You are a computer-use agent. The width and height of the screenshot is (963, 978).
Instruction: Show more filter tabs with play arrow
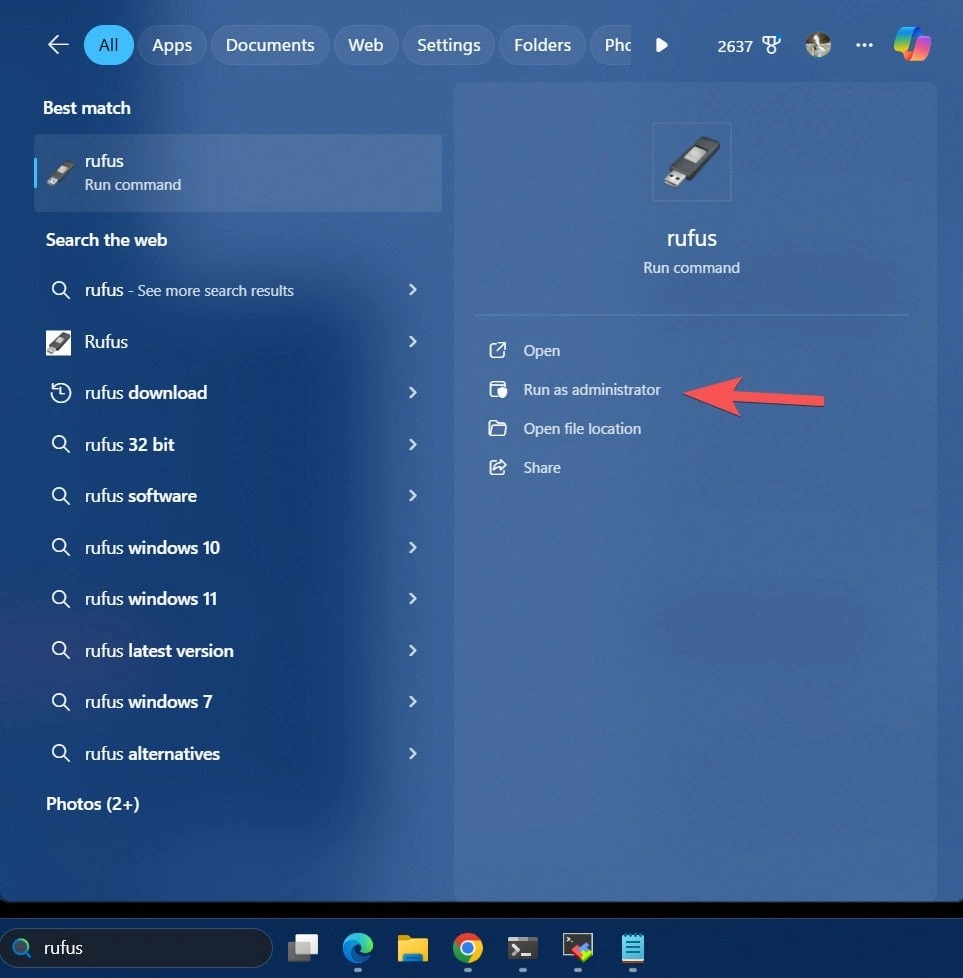pyautogui.click(x=662, y=45)
